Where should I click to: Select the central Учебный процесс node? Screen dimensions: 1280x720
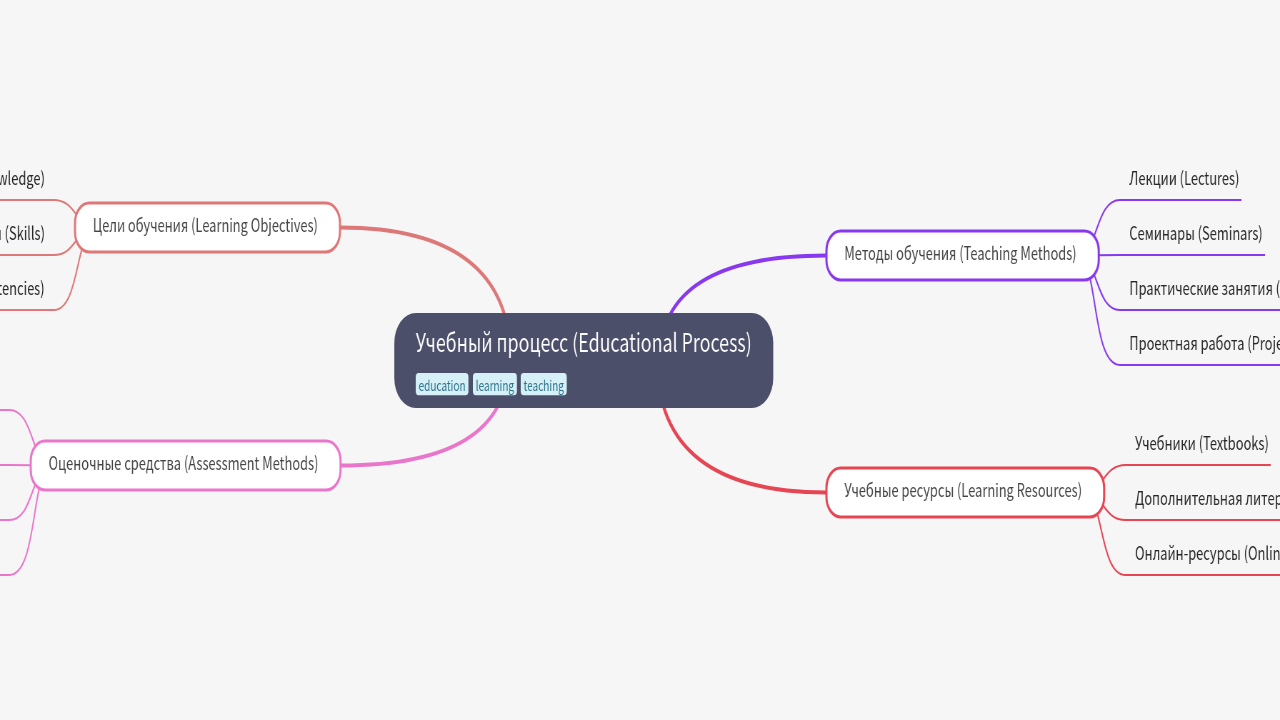pyautogui.click(x=583, y=345)
